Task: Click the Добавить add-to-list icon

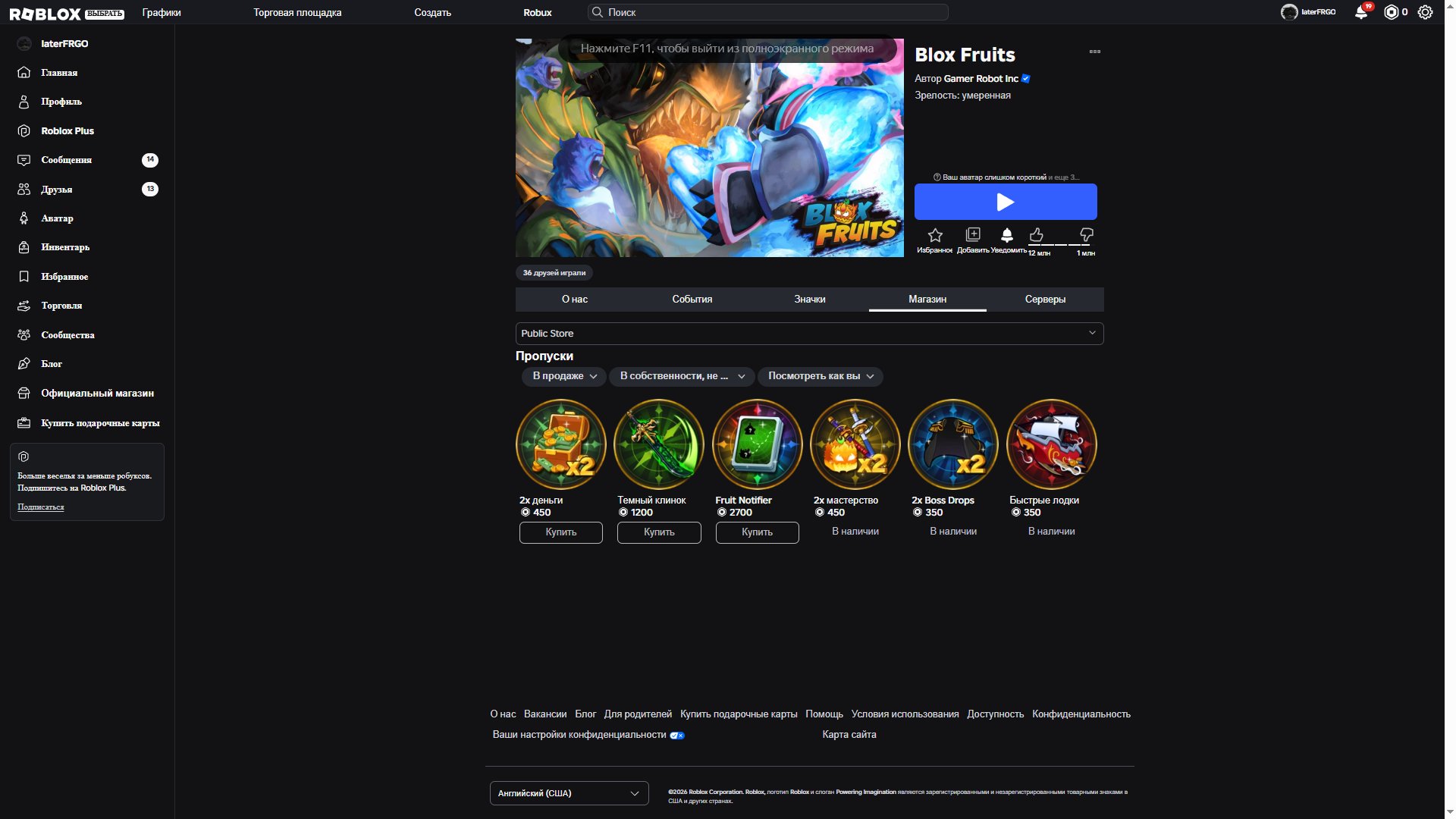Action: 973,234
